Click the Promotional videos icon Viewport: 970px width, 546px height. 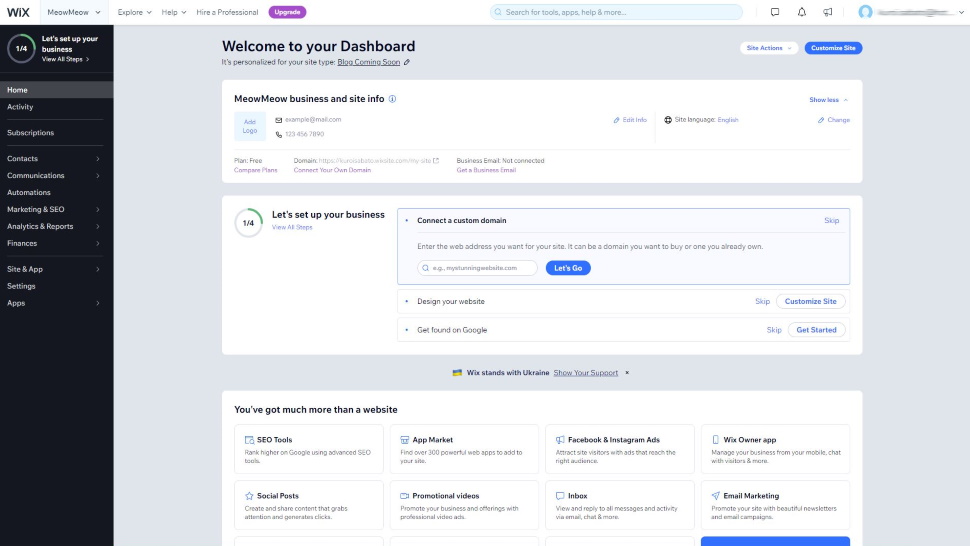(405, 496)
